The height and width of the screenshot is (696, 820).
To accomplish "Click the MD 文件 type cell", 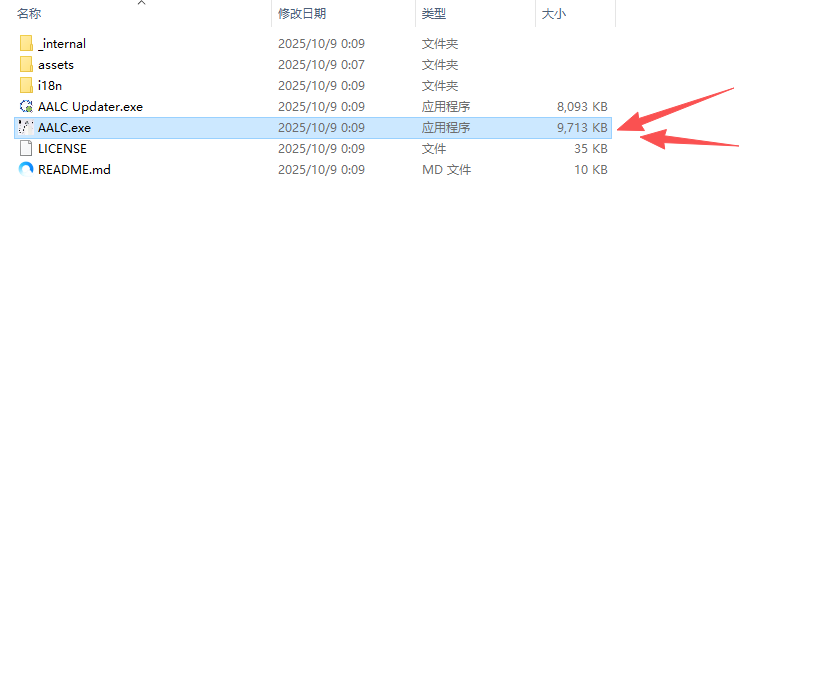I will click(x=446, y=170).
